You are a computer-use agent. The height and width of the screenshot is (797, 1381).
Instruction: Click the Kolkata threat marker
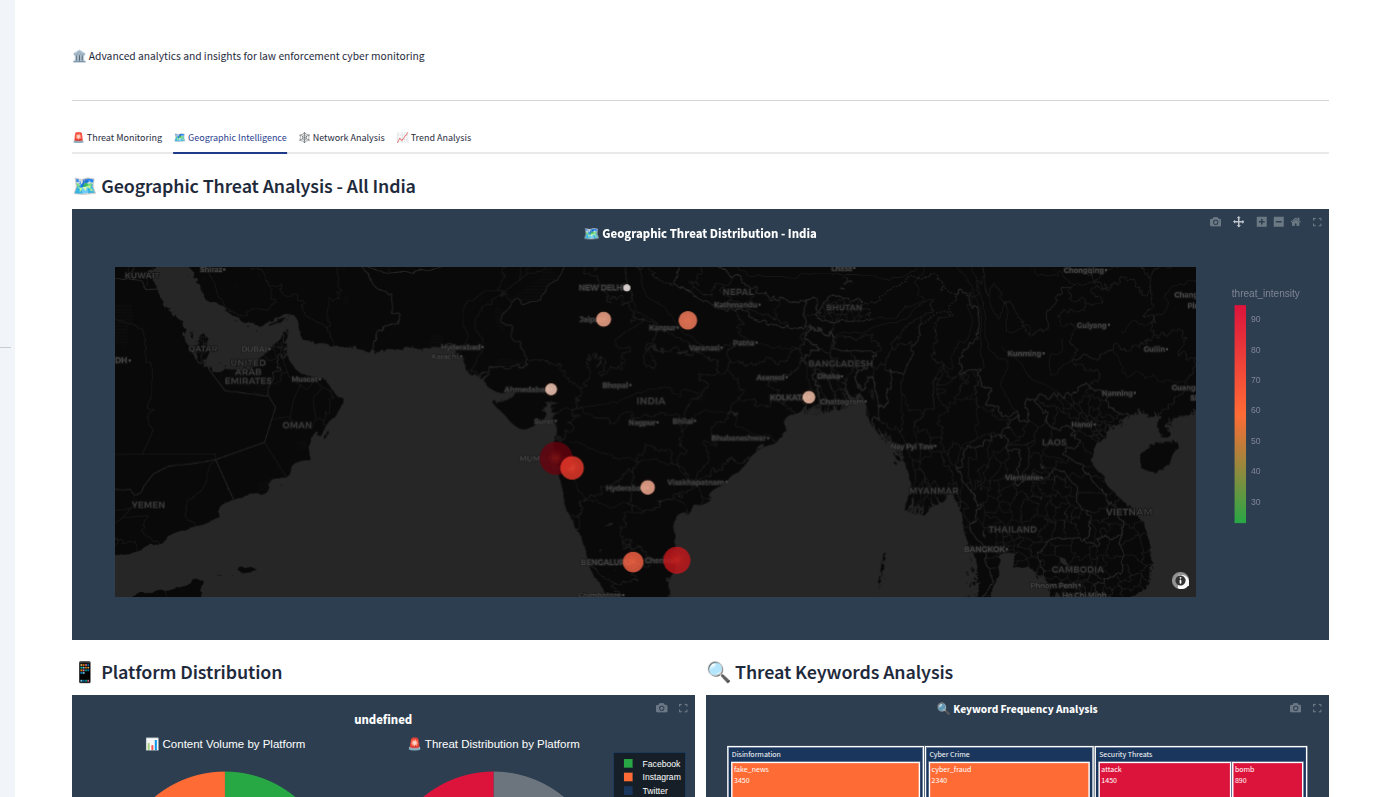pos(808,397)
